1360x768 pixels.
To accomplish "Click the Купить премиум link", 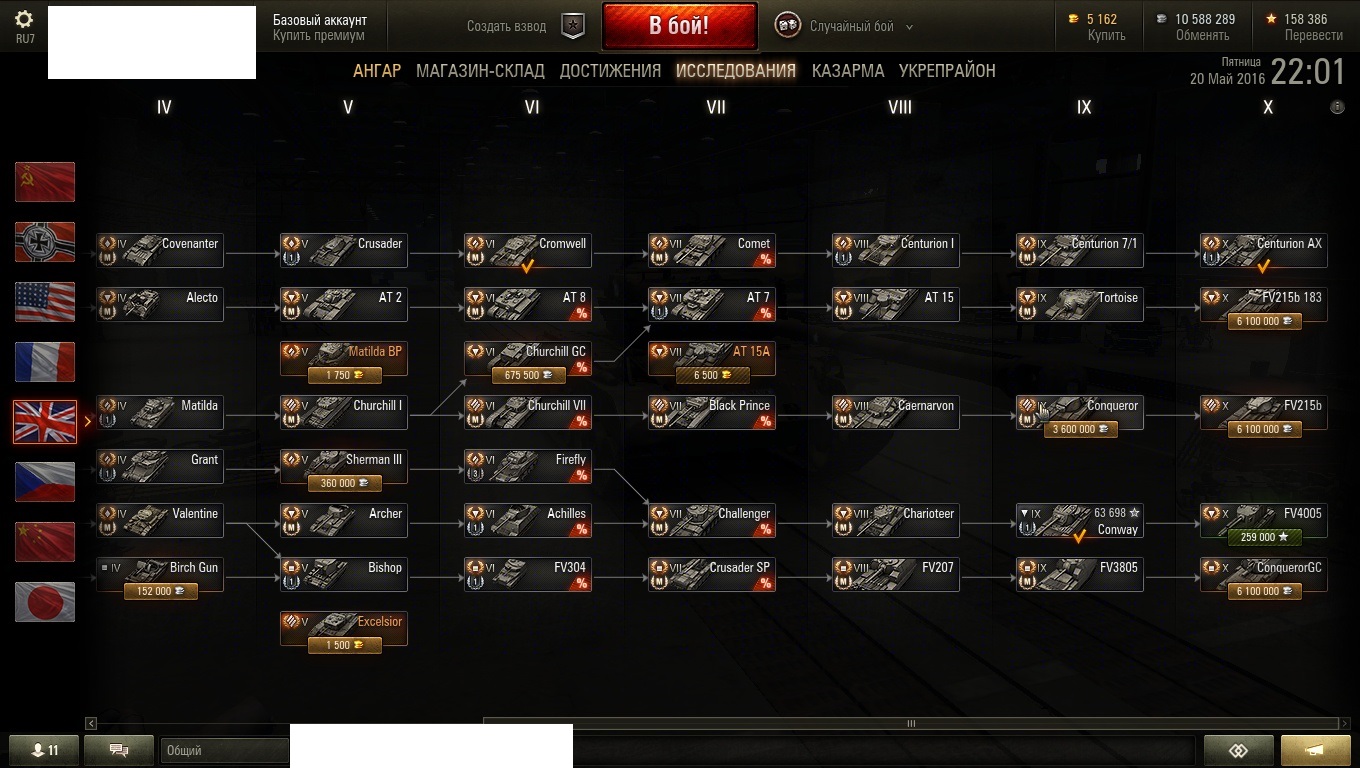I will (x=319, y=36).
